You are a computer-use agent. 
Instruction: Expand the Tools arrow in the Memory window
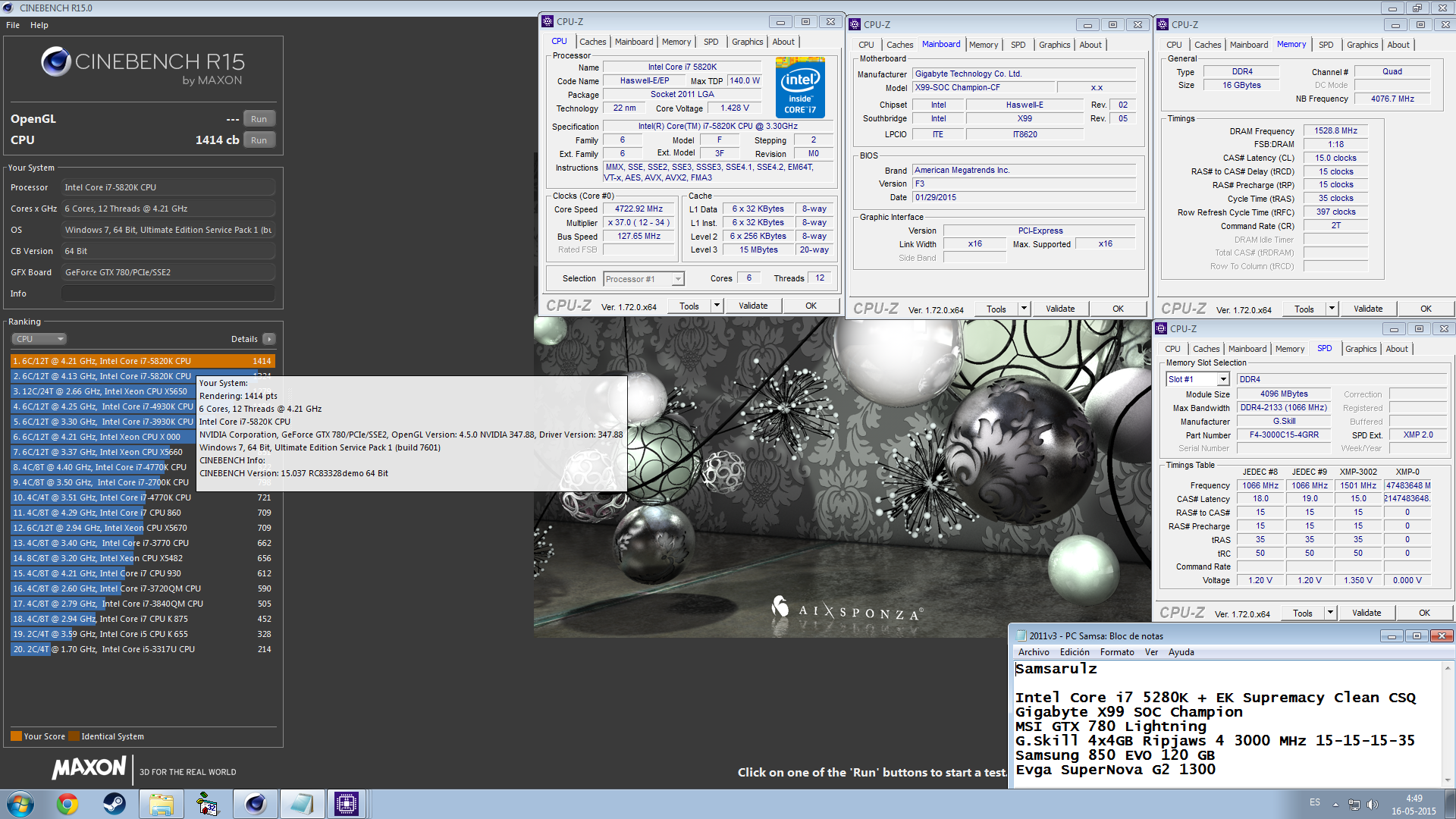tap(1332, 309)
